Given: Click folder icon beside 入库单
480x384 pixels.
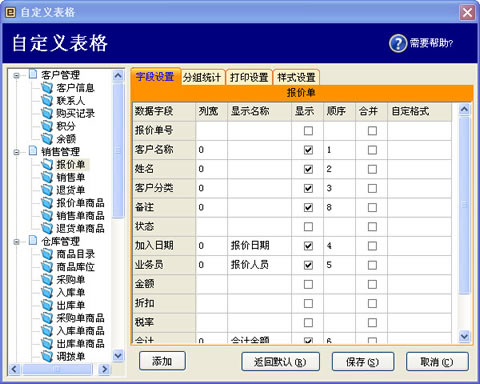Looking at the screenshot, I should click(47, 292).
